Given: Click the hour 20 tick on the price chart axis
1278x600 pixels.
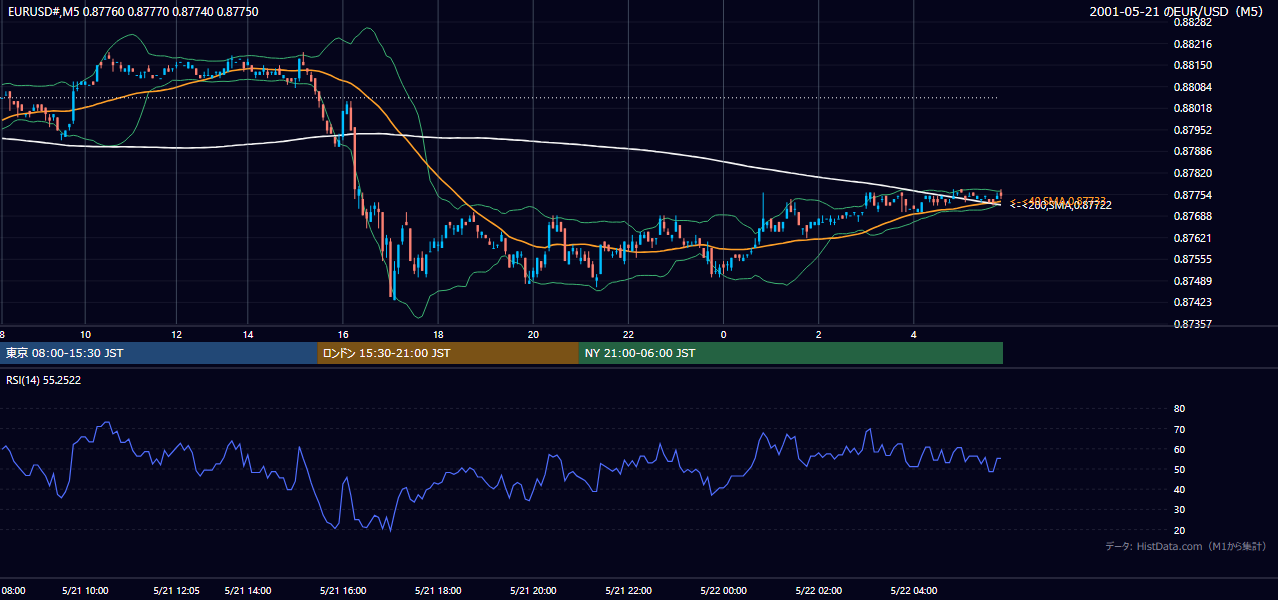Looking at the screenshot, I should 533,334.
